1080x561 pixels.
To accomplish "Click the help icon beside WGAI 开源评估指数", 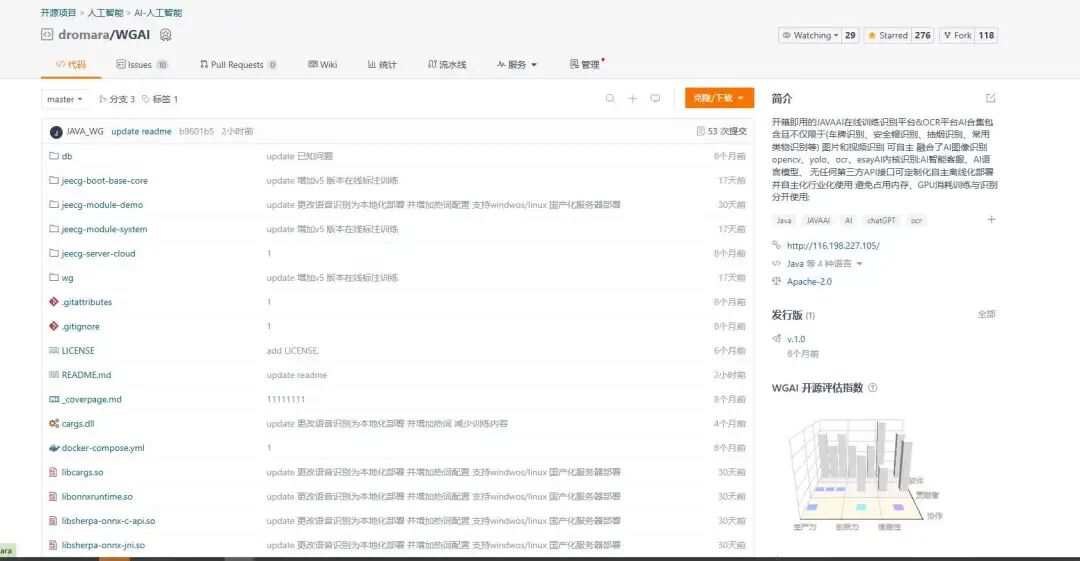I will click(873, 388).
